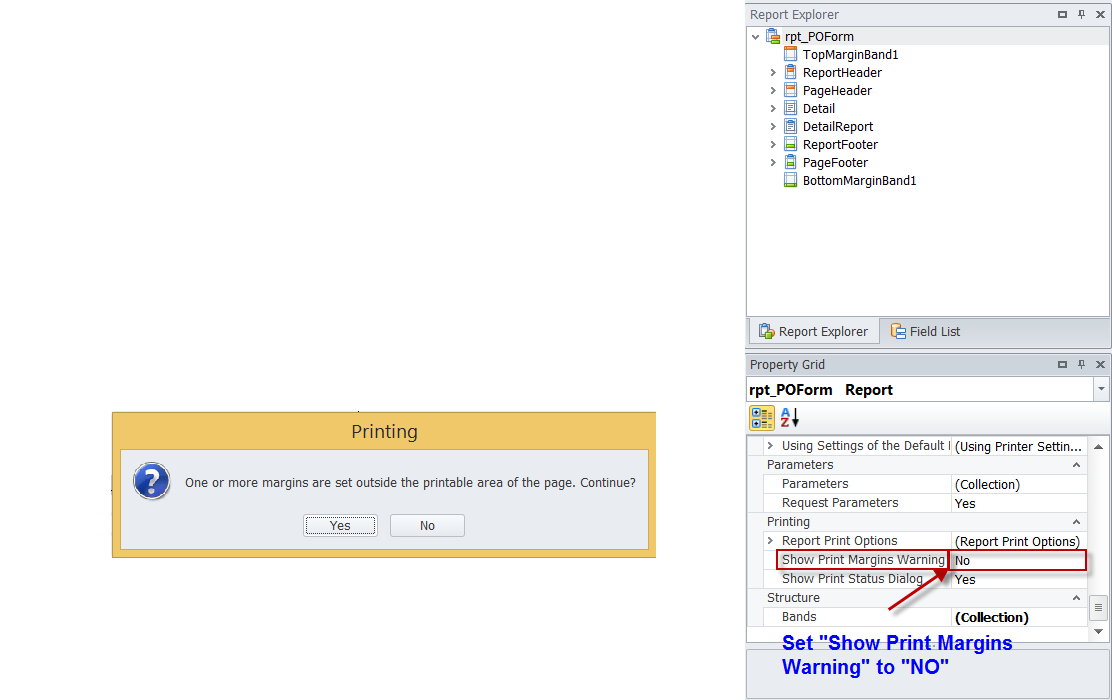
Task: Toggle the Request Parameters value
Action: click(x=1018, y=504)
